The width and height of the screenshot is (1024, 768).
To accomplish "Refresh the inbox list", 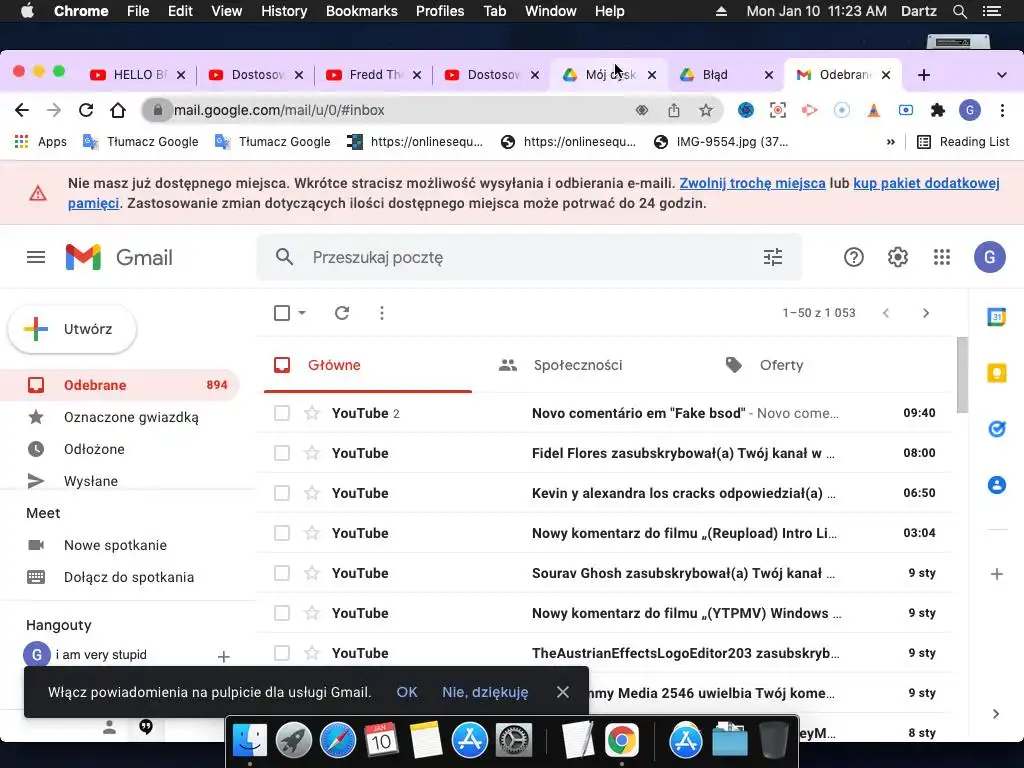I will pyautogui.click(x=342, y=313).
